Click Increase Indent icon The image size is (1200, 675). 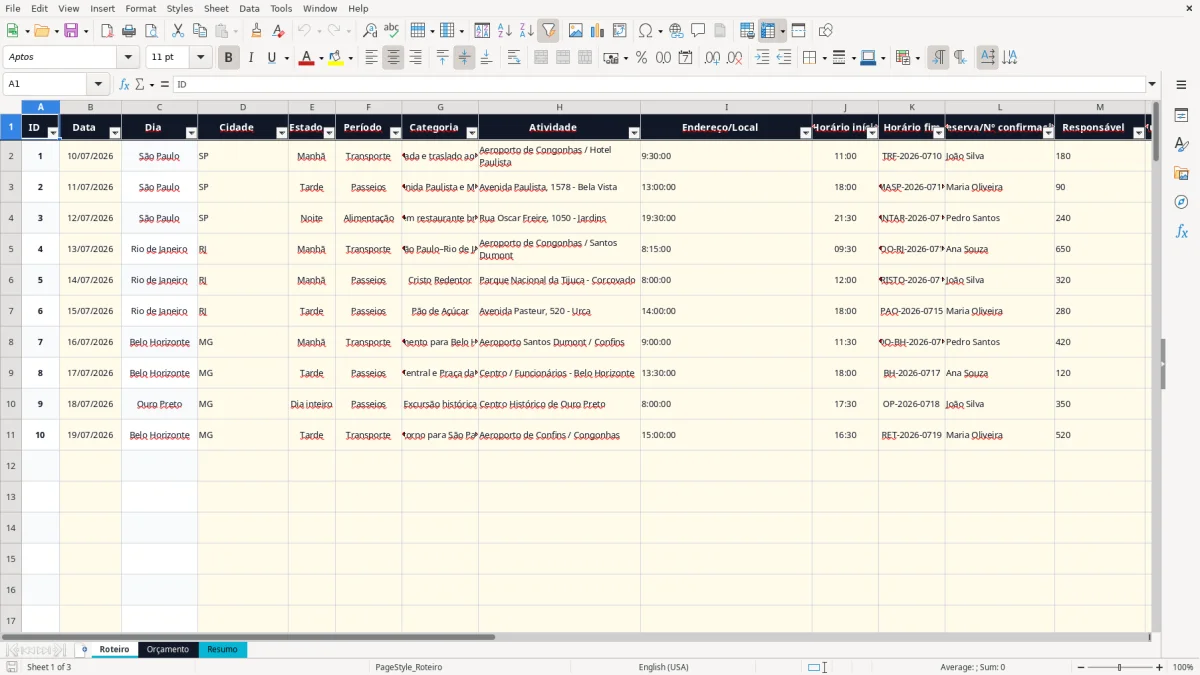click(762, 58)
